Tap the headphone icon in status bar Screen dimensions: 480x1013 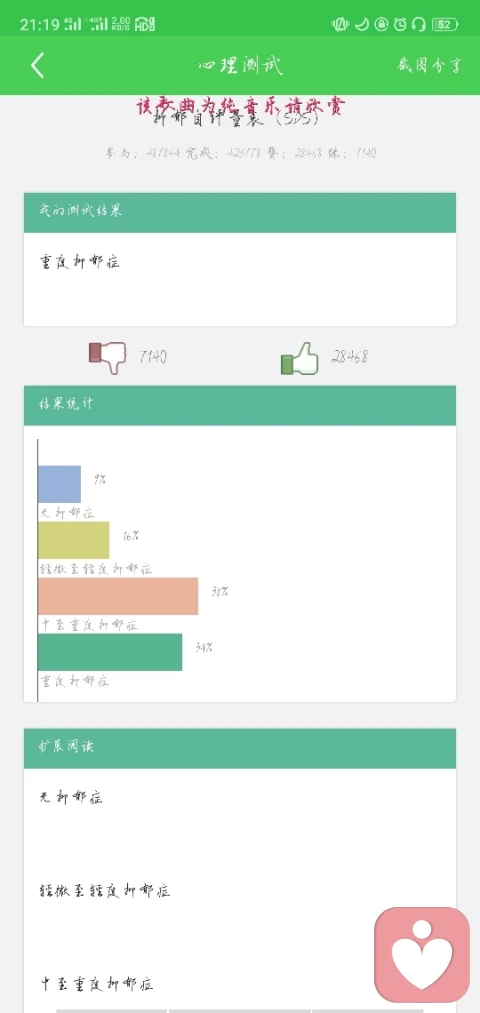pyautogui.click(x=419, y=25)
